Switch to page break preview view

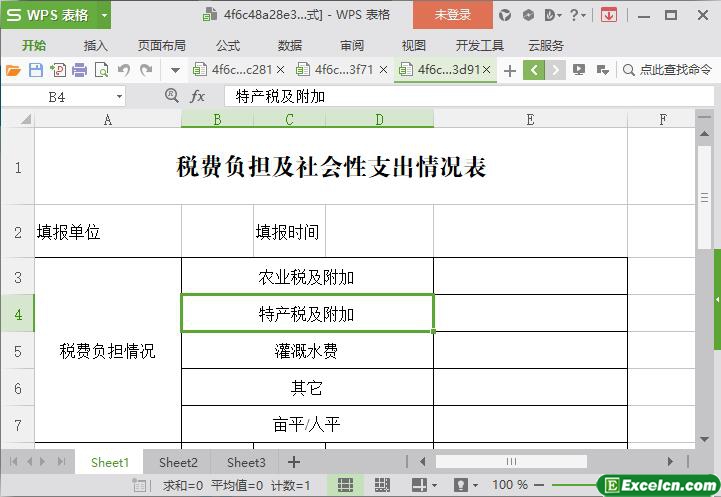tap(382, 485)
